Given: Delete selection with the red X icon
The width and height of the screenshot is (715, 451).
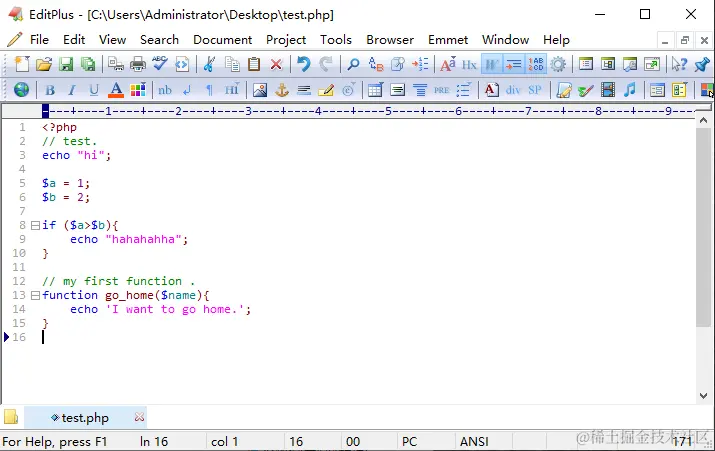Looking at the screenshot, I should (x=276, y=64).
